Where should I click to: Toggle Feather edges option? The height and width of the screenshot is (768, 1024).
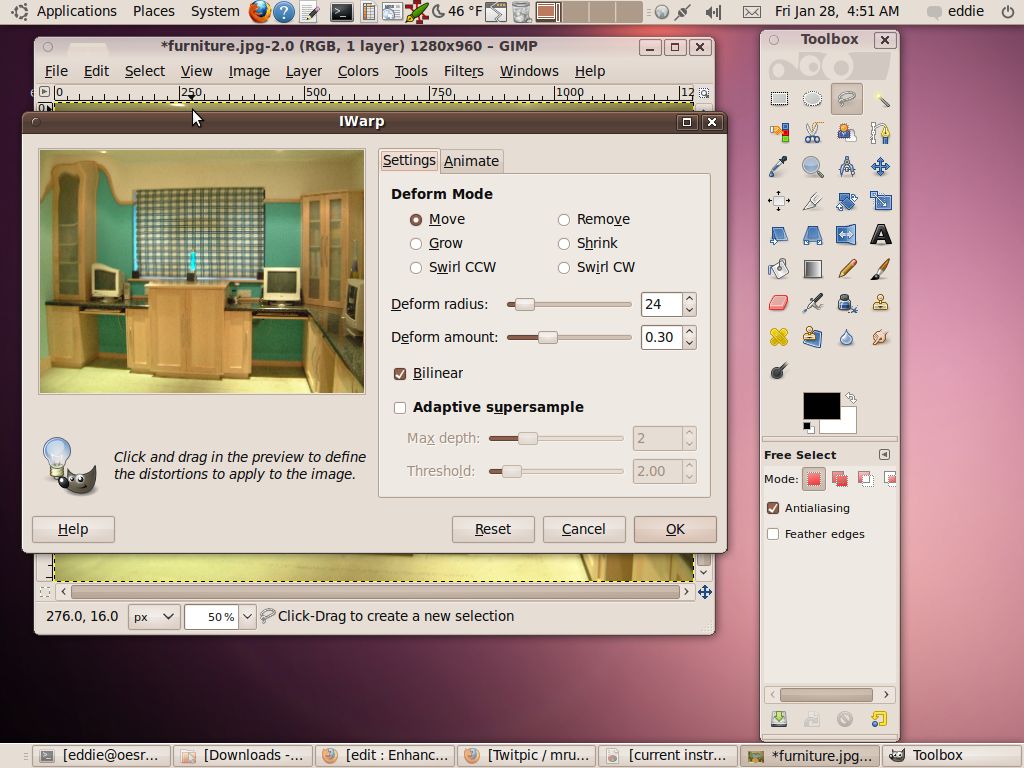(x=773, y=534)
